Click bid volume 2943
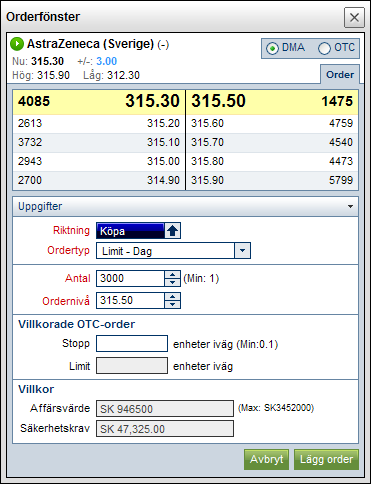This screenshot has width=371, height=484. coord(30,161)
